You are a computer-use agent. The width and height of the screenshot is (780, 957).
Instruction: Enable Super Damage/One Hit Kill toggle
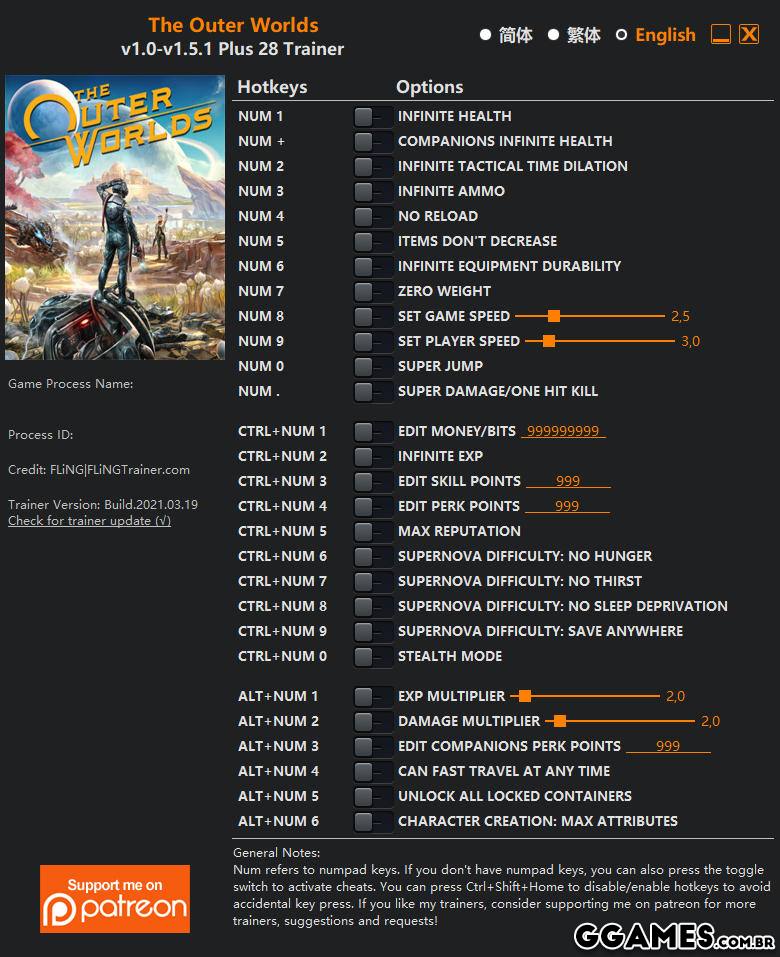(373, 391)
